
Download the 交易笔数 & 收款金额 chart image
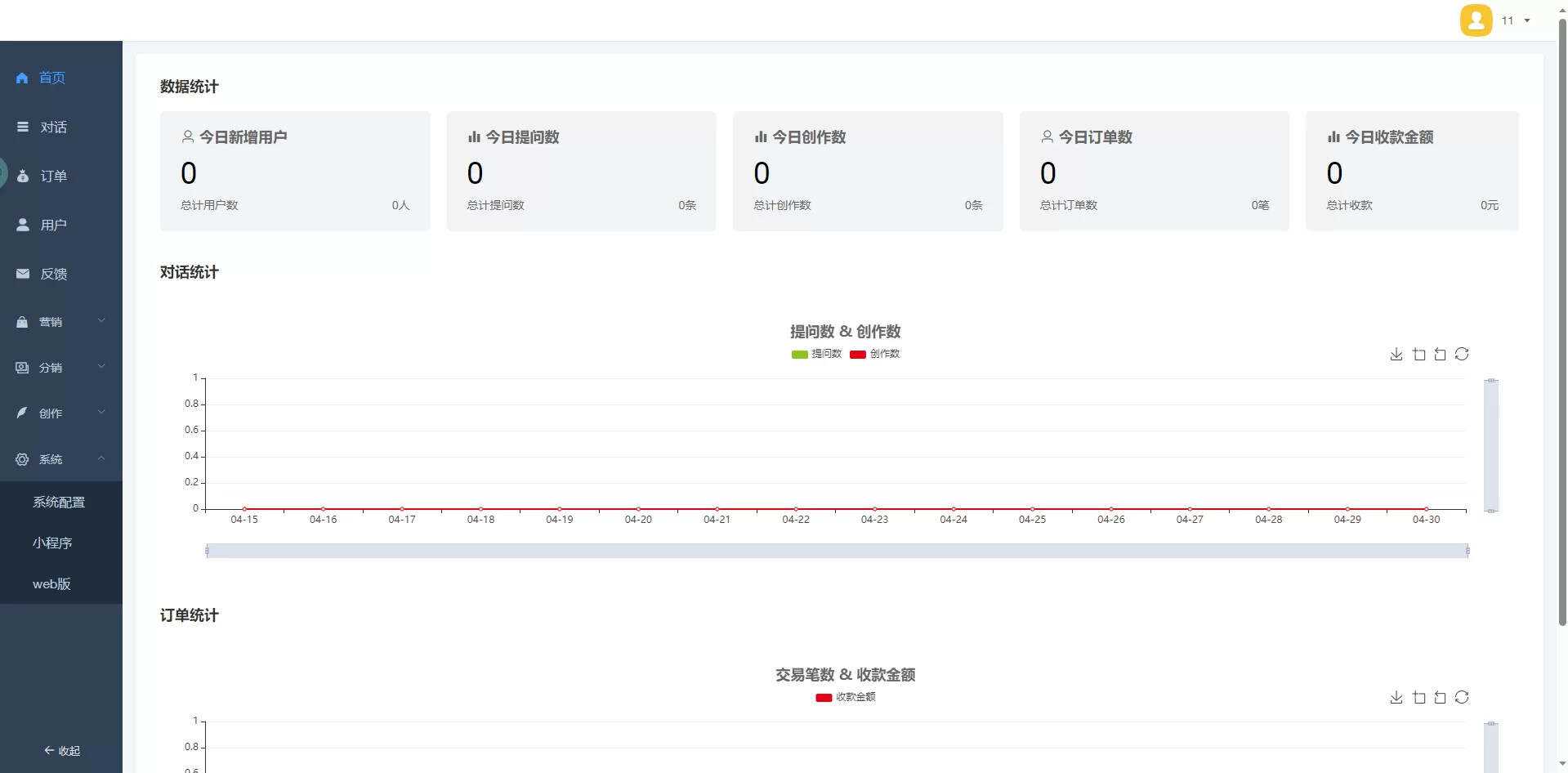pyautogui.click(x=1396, y=697)
